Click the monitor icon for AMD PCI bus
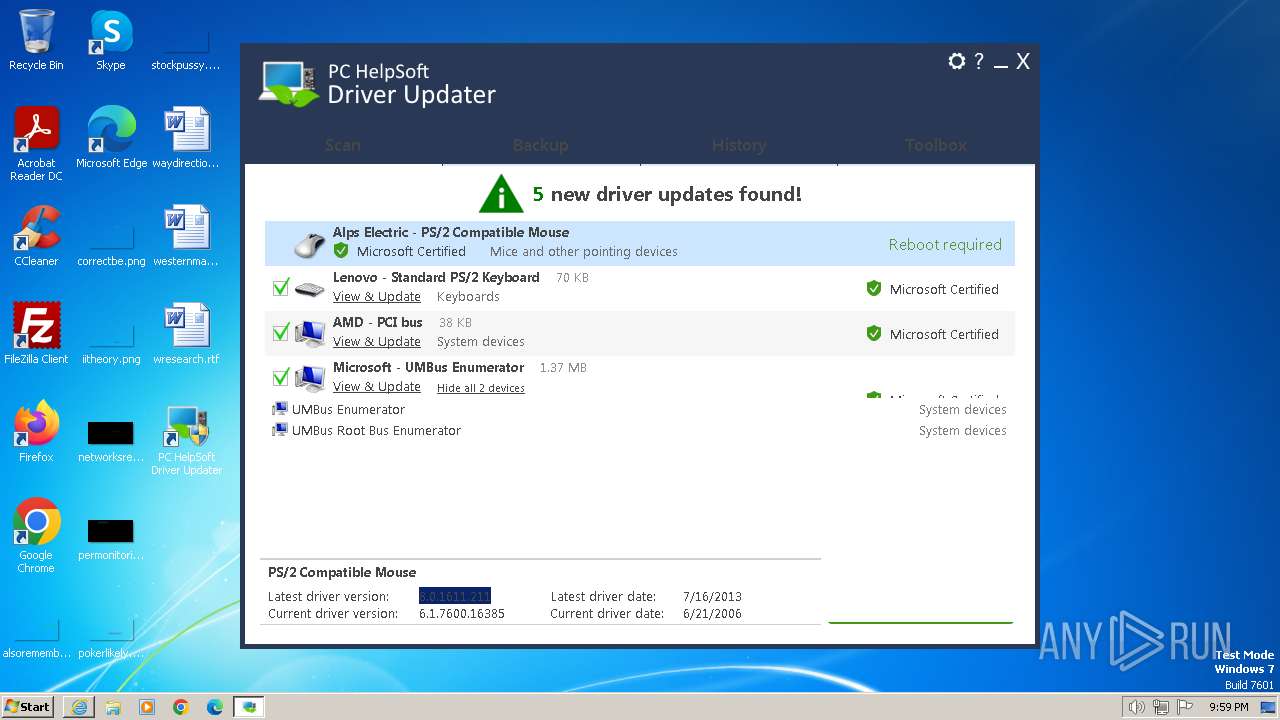The image size is (1280, 720). [x=310, y=333]
